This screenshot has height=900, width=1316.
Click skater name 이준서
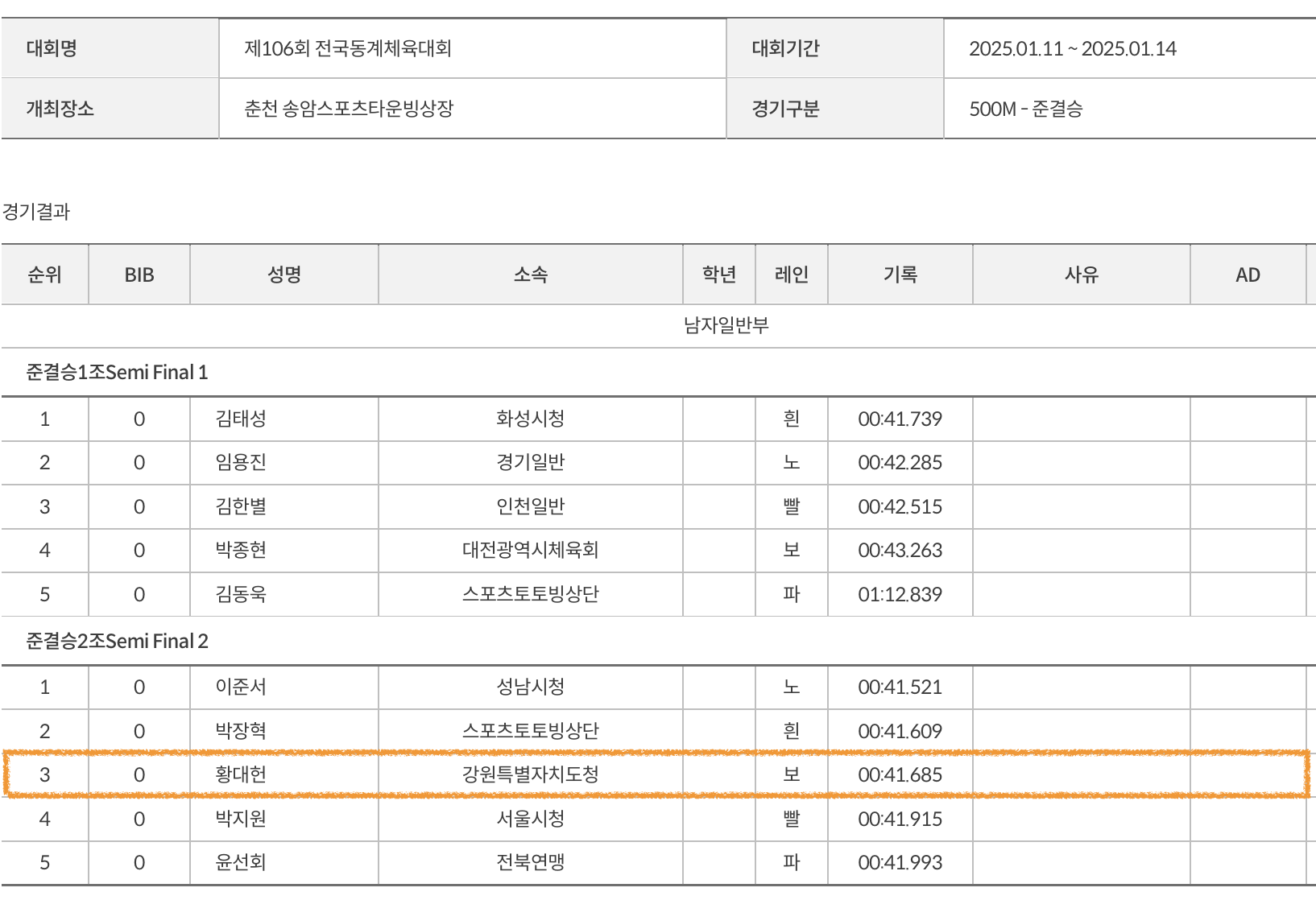click(x=241, y=687)
